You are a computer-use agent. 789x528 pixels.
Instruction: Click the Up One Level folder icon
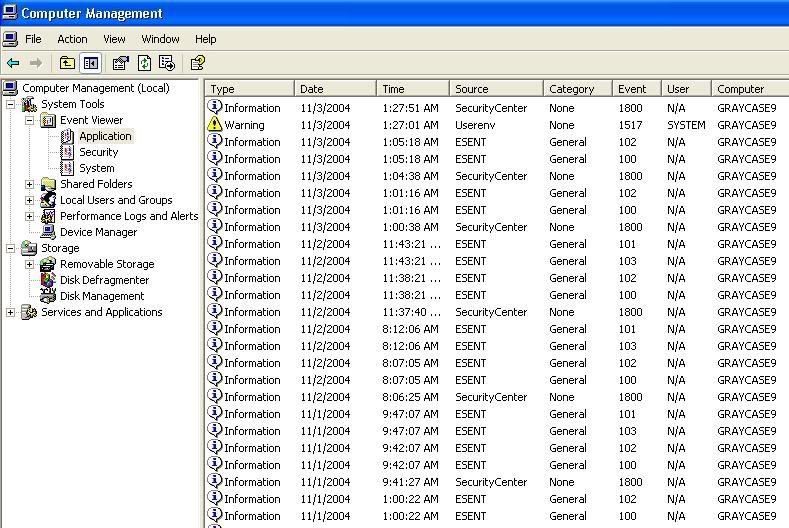click(x=67, y=63)
